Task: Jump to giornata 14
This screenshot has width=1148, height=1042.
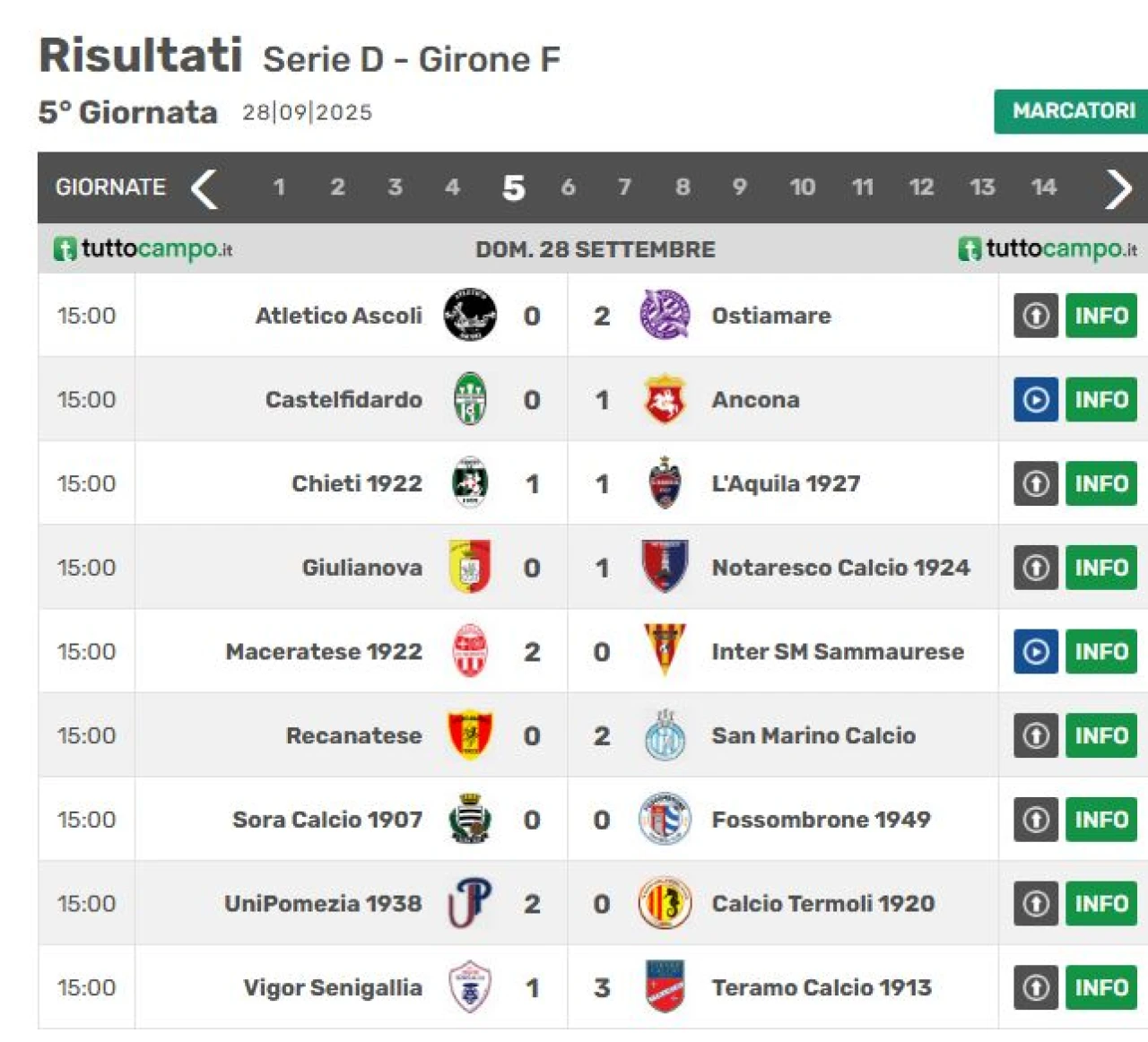Action: 1043,187
